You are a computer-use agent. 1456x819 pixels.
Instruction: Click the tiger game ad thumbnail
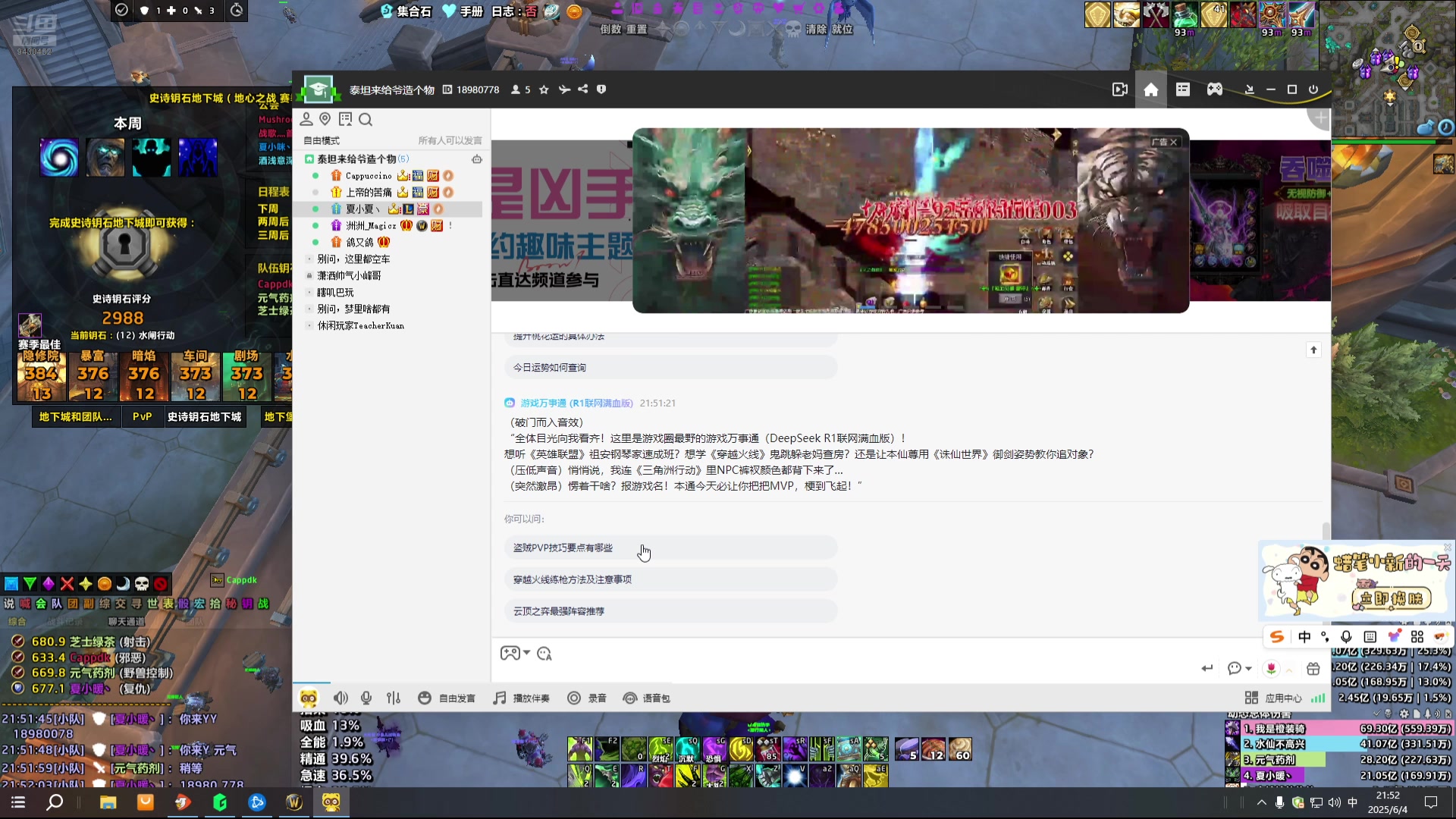[911, 221]
